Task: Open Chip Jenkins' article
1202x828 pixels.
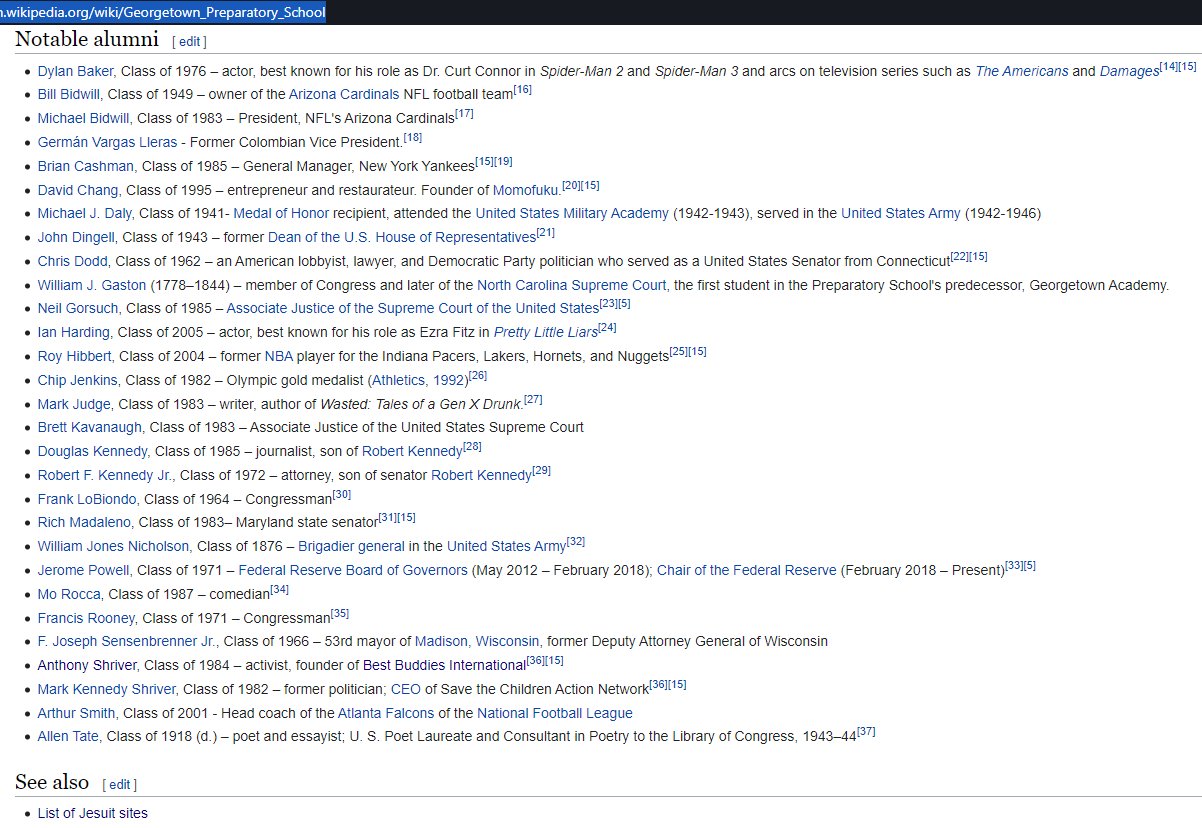Action: click(78, 380)
